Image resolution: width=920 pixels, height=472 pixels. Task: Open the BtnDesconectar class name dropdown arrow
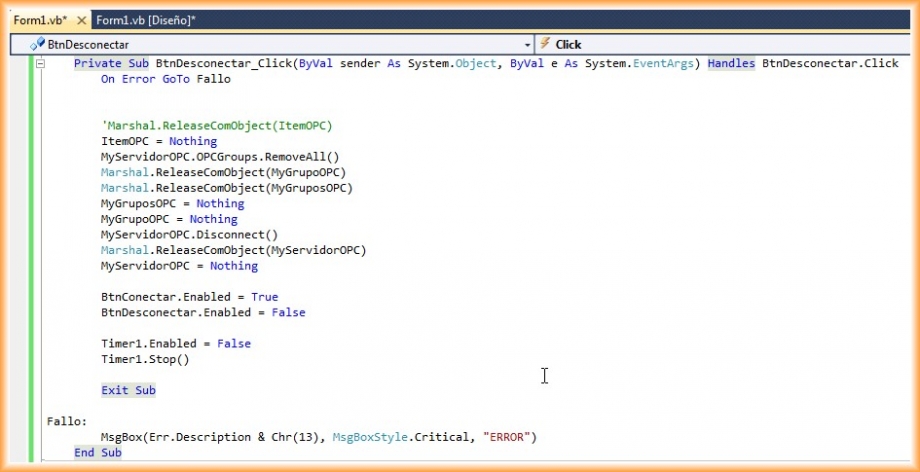tap(527, 44)
